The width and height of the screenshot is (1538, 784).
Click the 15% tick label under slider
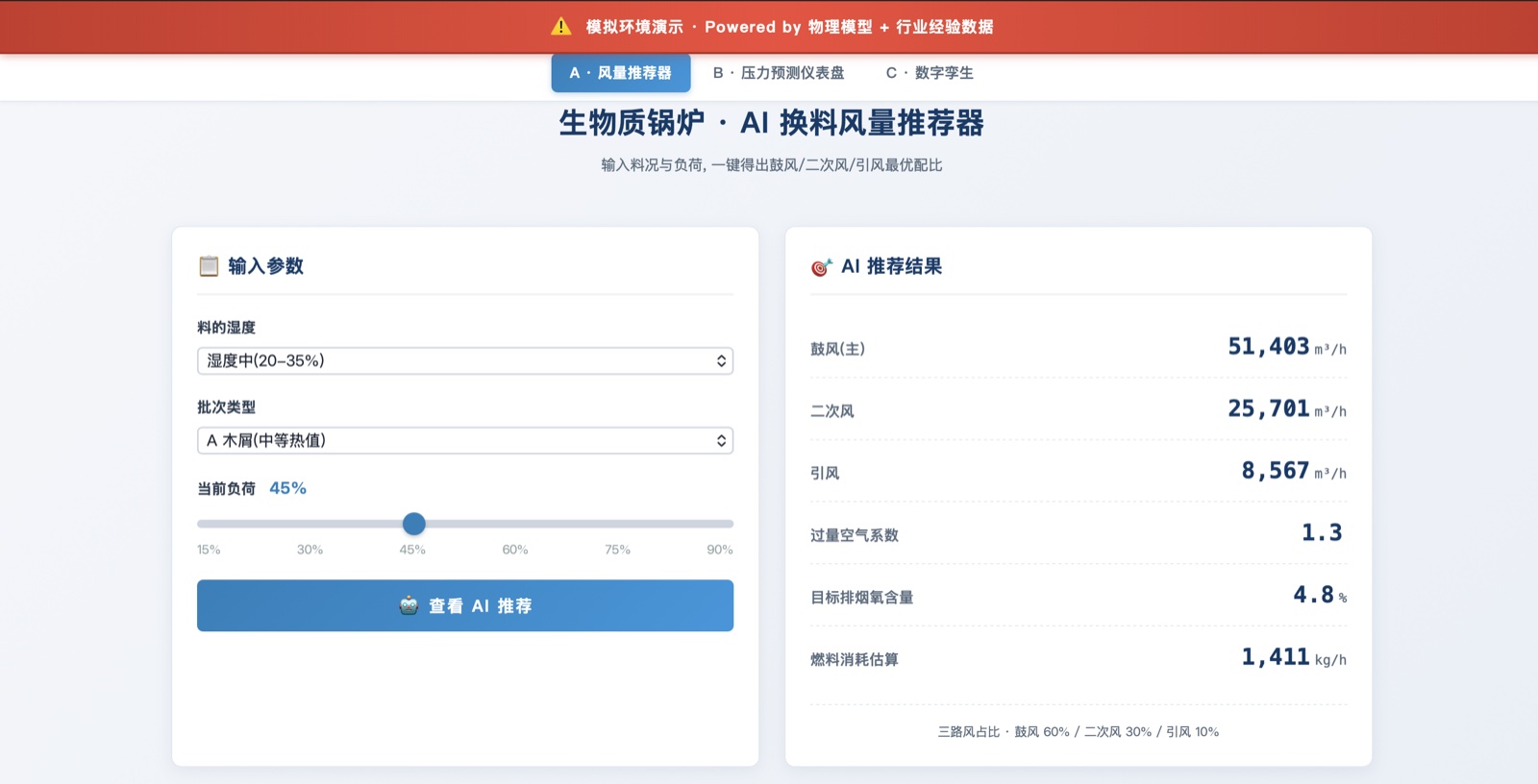(x=209, y=550)
